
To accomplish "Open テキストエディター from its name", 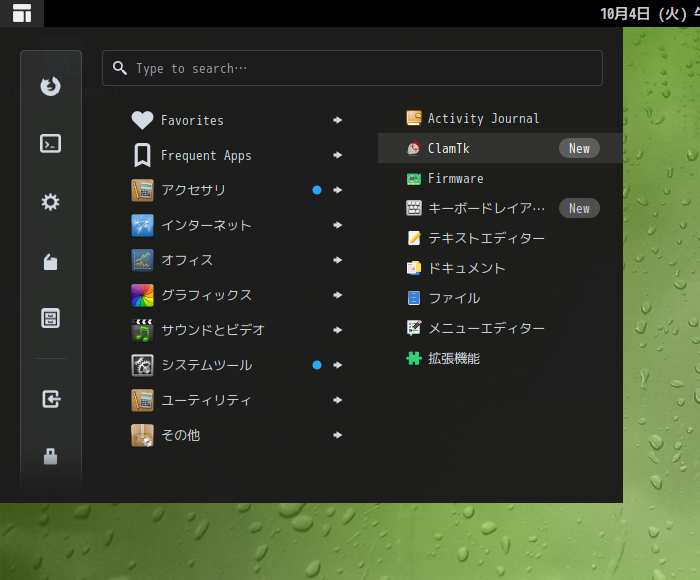I will tap(486, 238).
